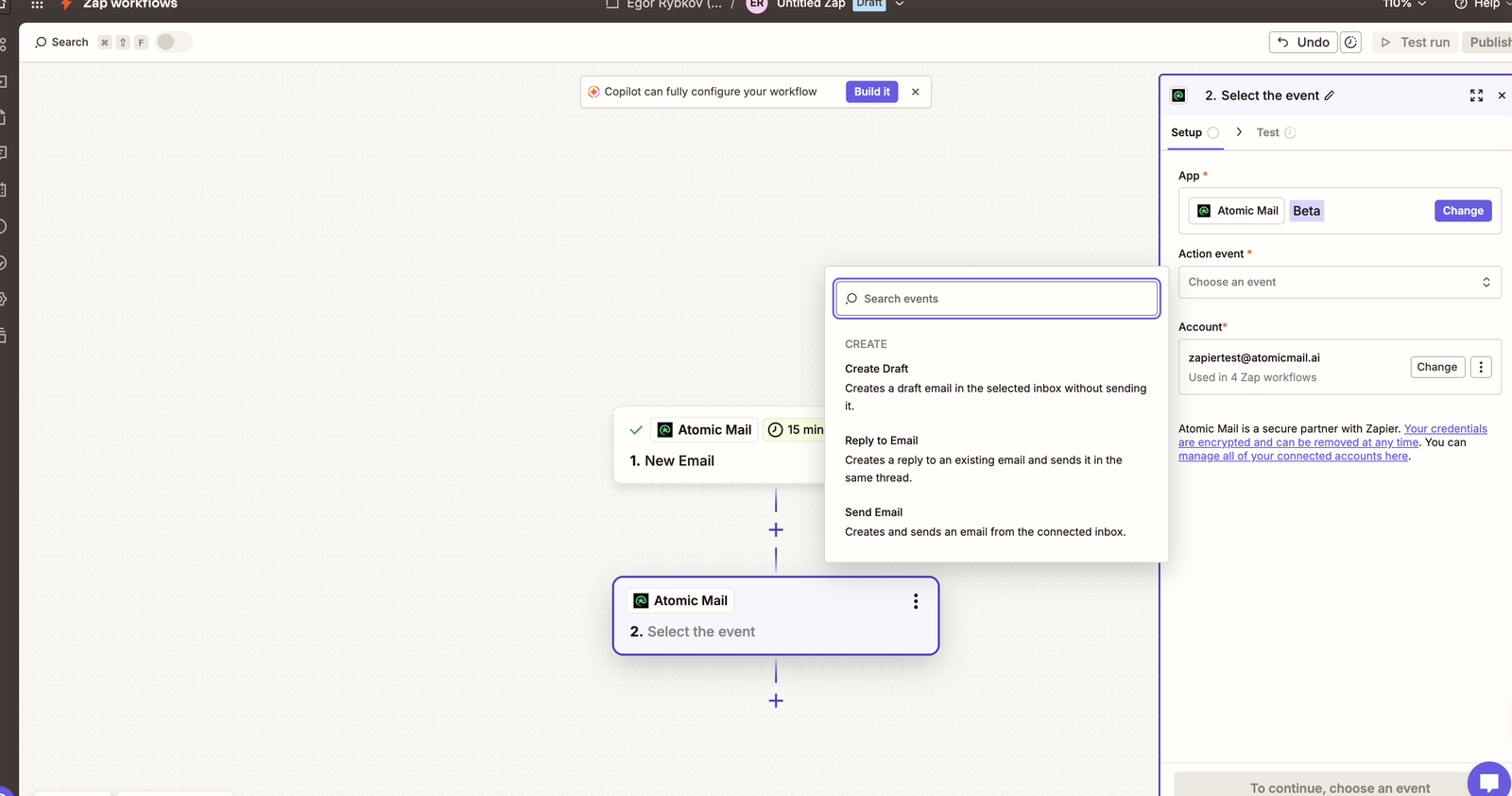Click the green checkmark on step 1
Viewport: 1512px width, 796px height.
(636, 430)
